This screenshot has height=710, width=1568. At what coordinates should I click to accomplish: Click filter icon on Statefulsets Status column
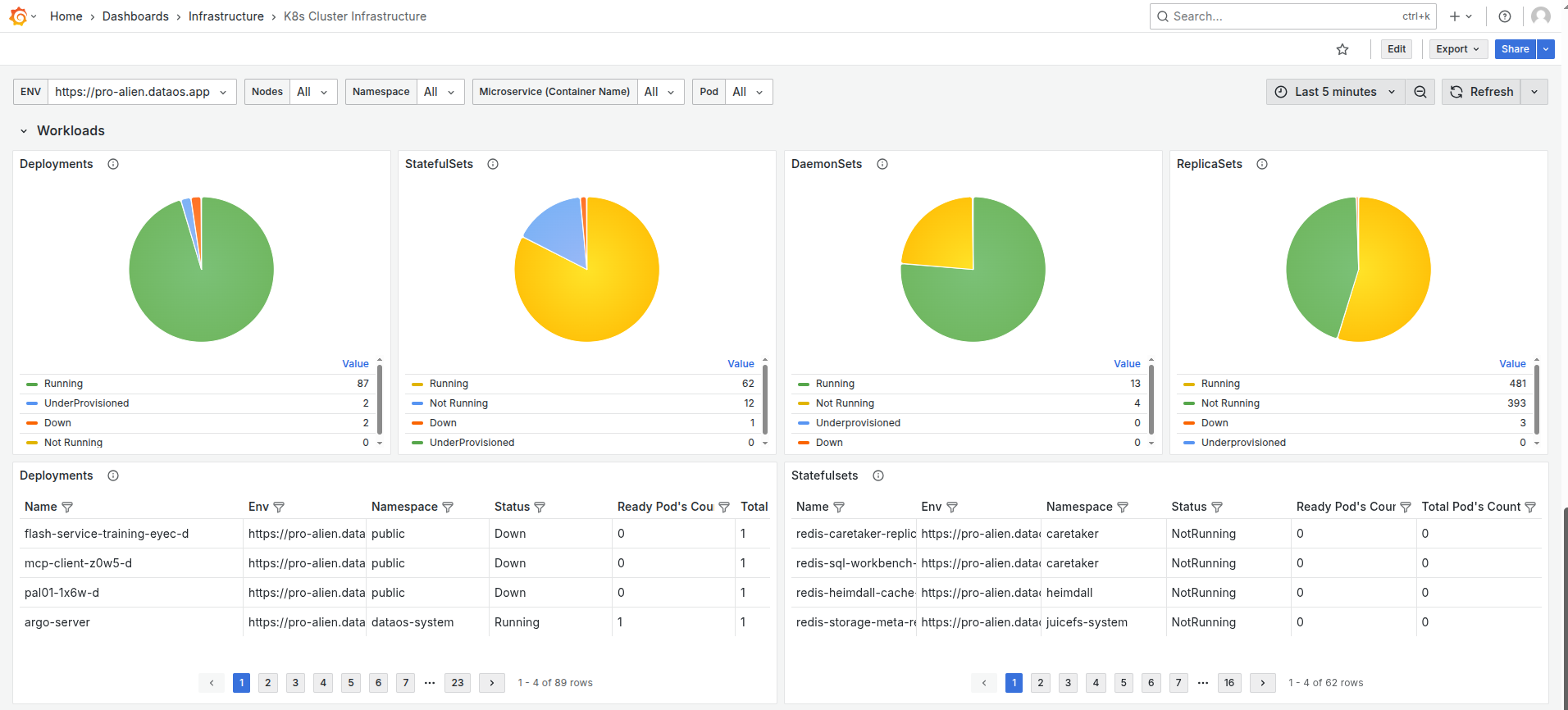[x=1217, y=507]
